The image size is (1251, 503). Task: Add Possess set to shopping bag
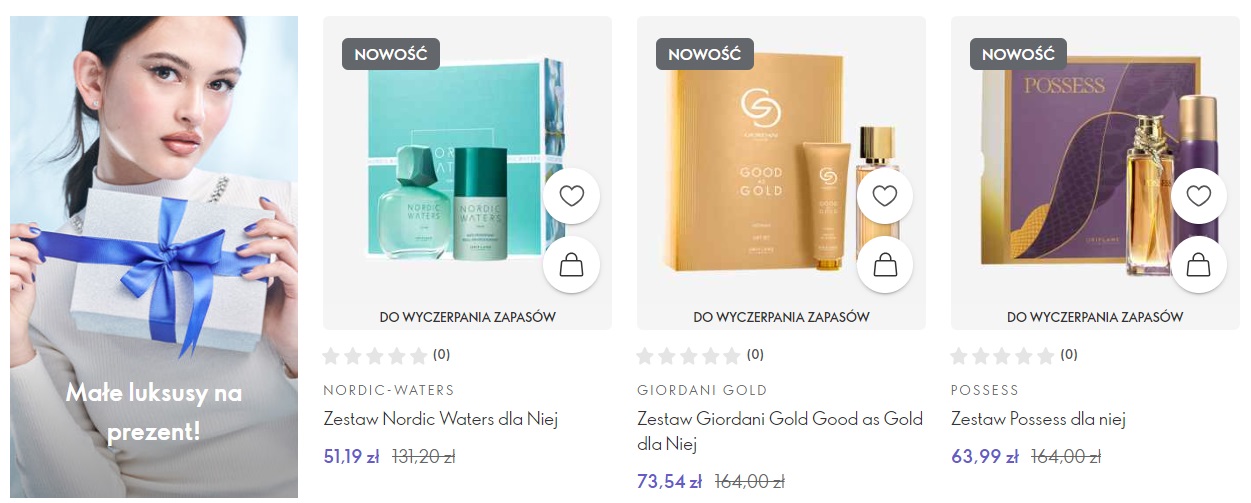tap(1199, 265)
